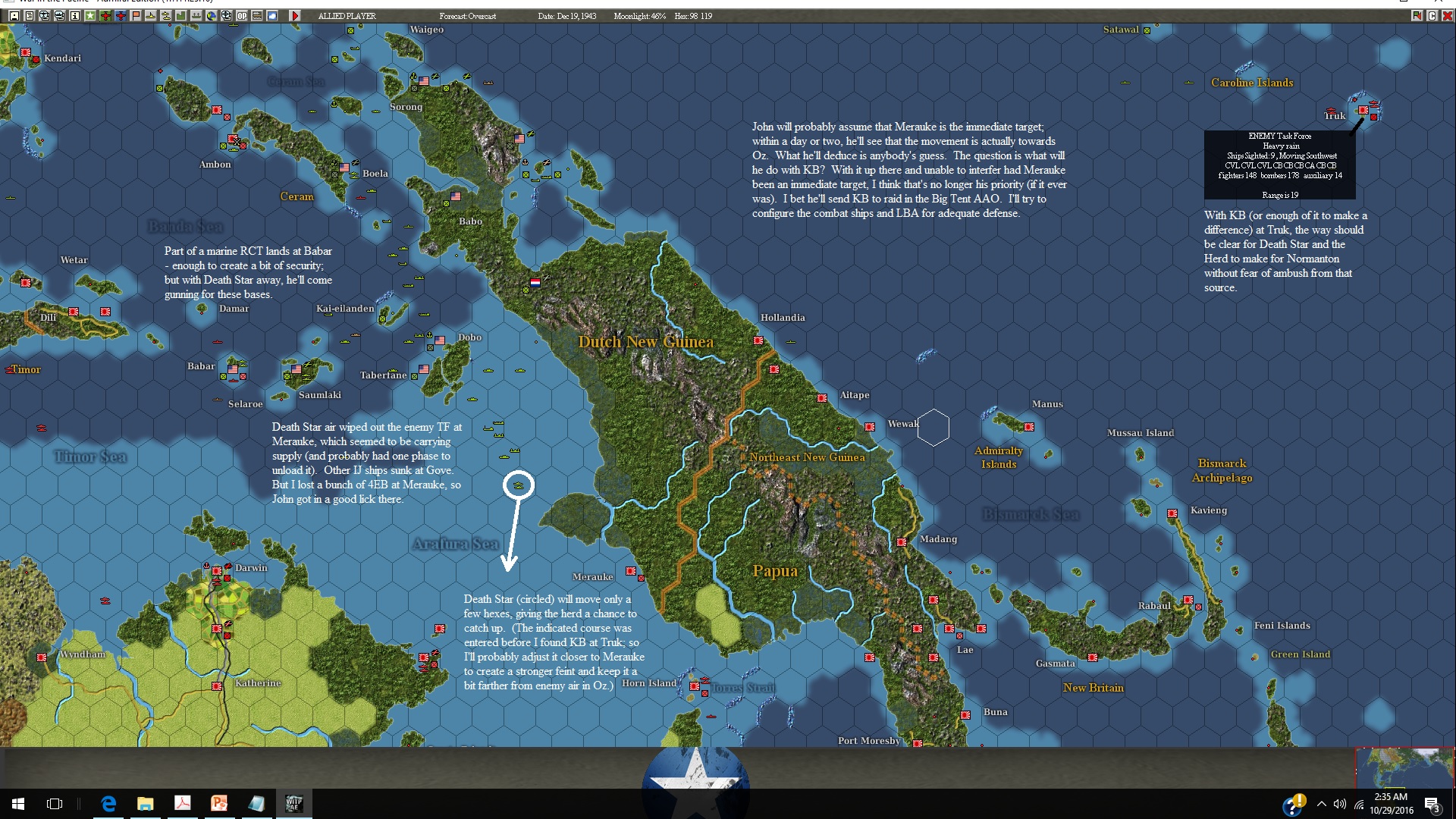Click the red plane on blue icon
Screen dimensions: 1456x819
(121, 15)
